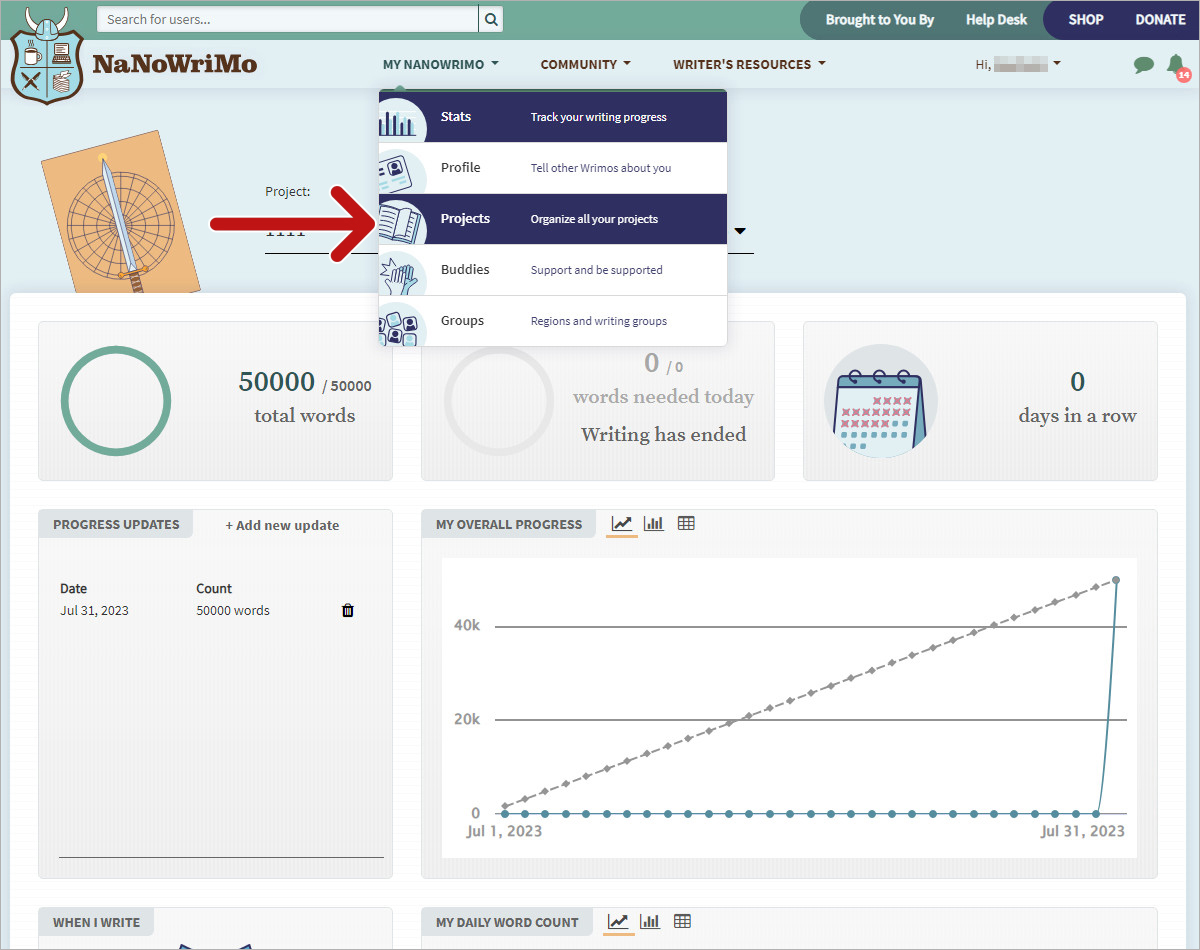The width and height of the screenshot is (1200, 950).
Task: Open the project selector dropdown arrow
Action: [740, 231]
